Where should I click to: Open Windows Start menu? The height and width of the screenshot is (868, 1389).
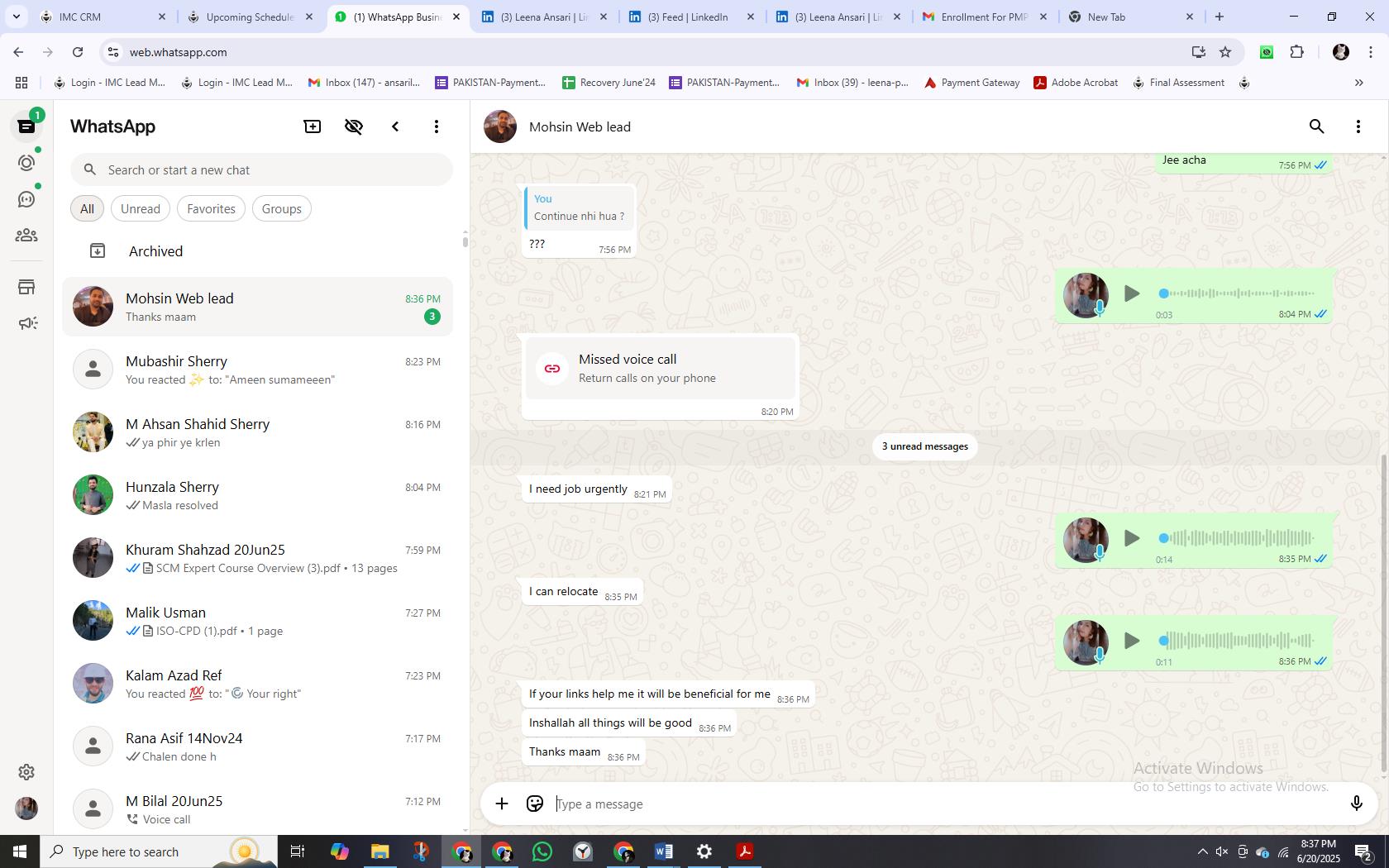coord(20,851)
